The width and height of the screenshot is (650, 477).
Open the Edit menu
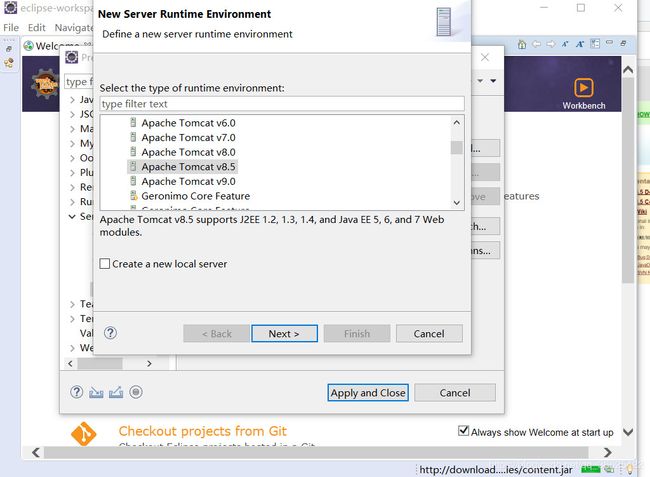(36, 28)
